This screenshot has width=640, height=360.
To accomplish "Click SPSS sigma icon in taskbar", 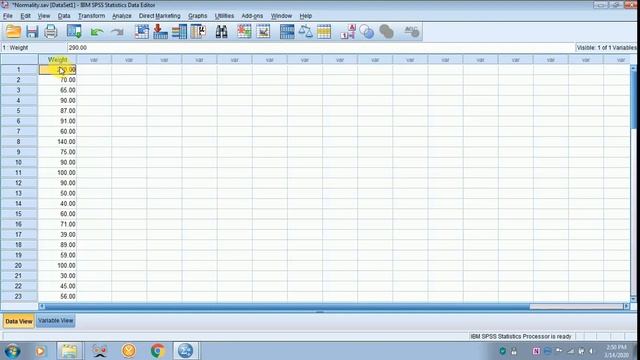I will (185, 351).
